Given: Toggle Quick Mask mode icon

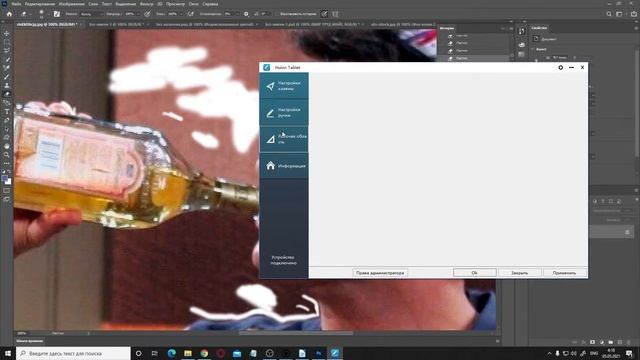Looking at the screenshot, I should [7, 191].
